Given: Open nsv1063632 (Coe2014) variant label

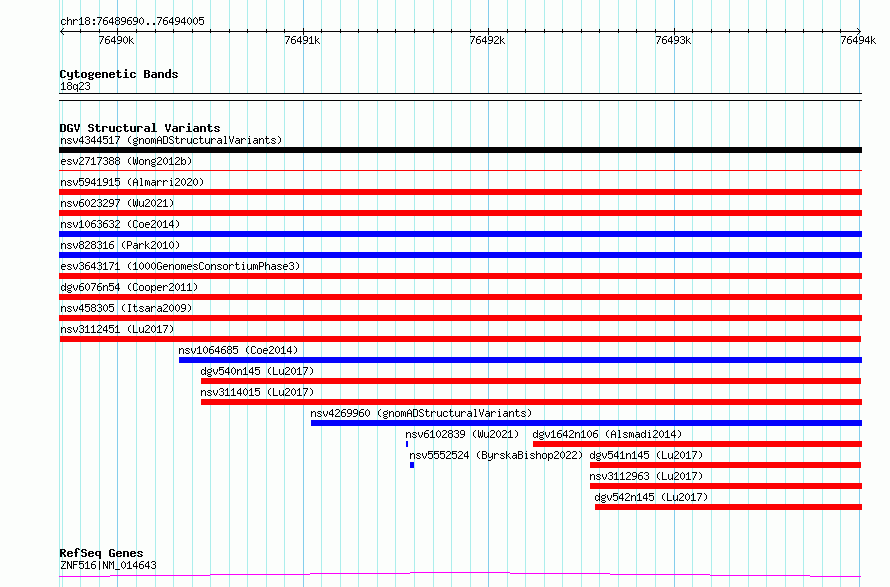Looking at the screenshot, I should tap(120, 224).
